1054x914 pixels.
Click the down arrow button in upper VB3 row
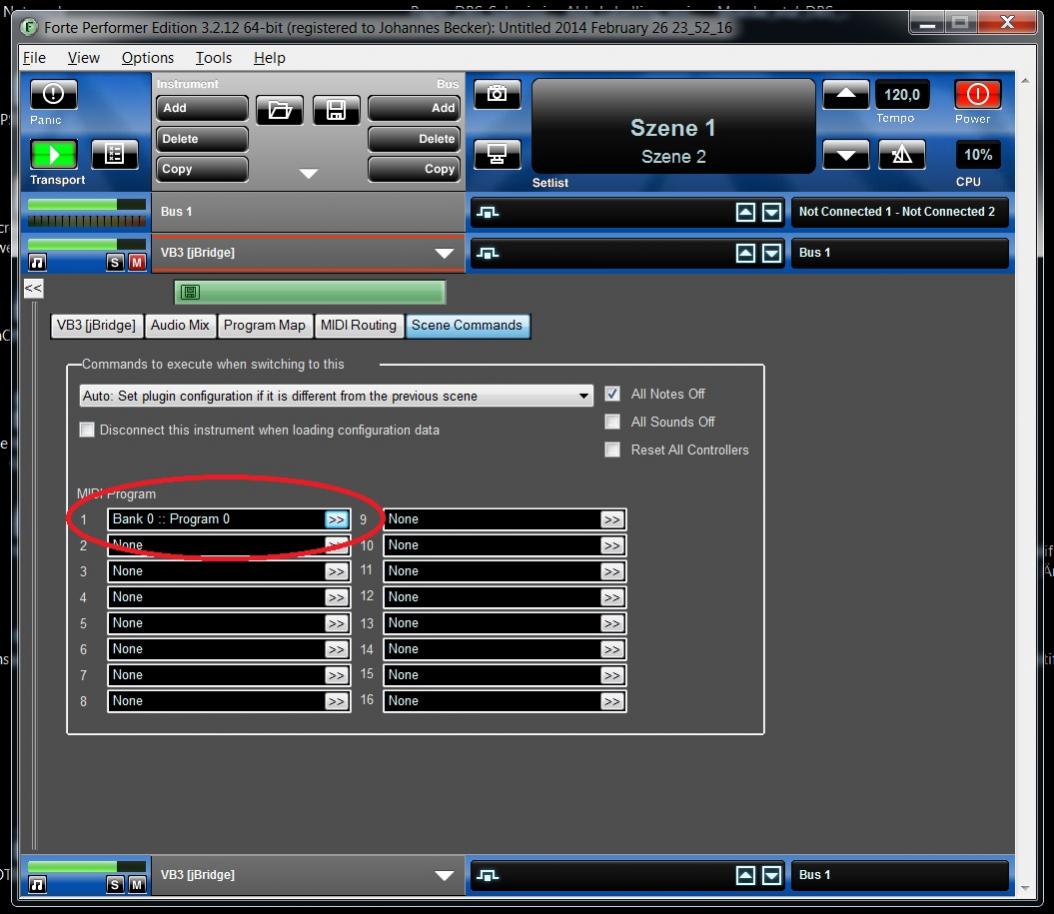[772, 253]
